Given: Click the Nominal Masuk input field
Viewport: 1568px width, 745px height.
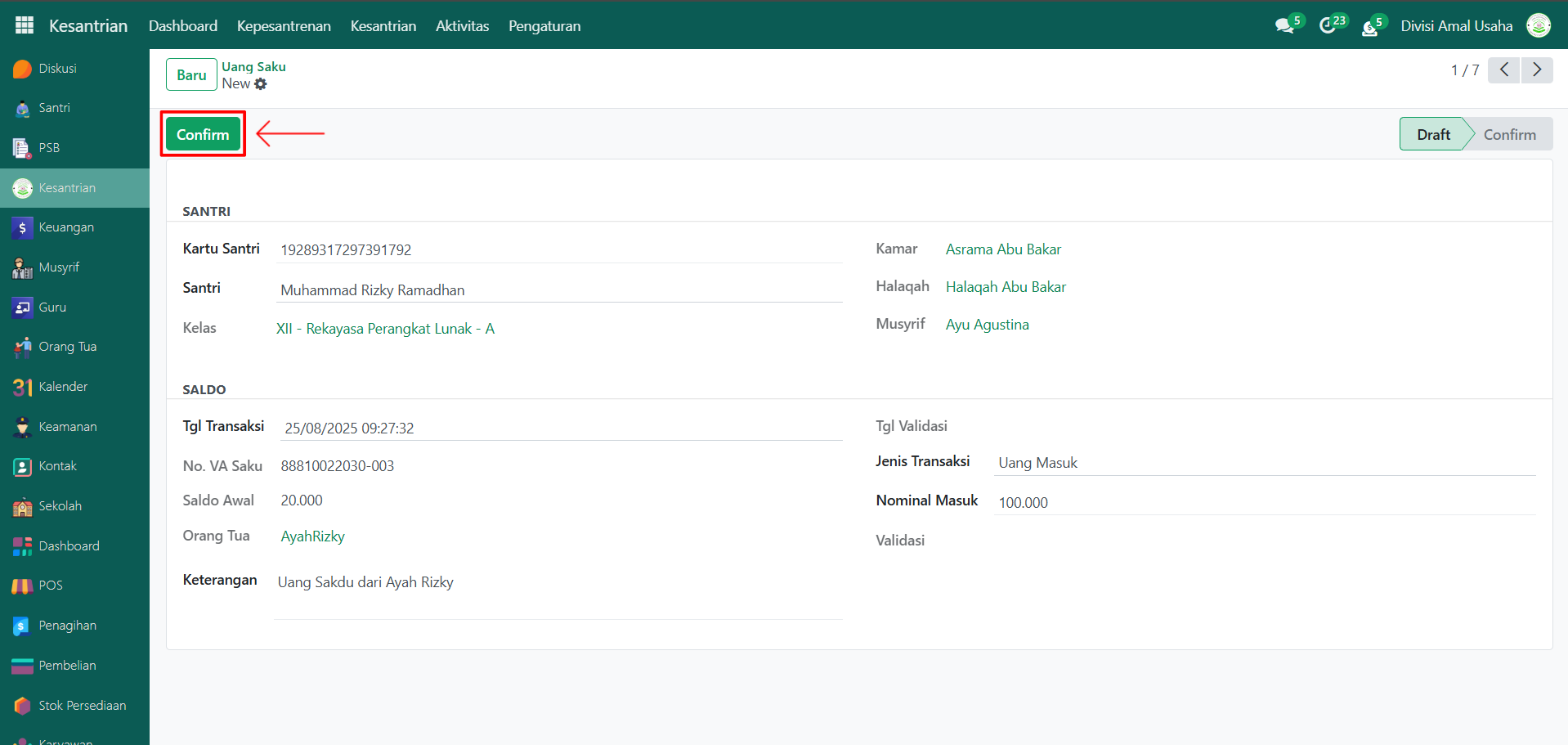Looking at the screenshot, I should point(1264,502).
